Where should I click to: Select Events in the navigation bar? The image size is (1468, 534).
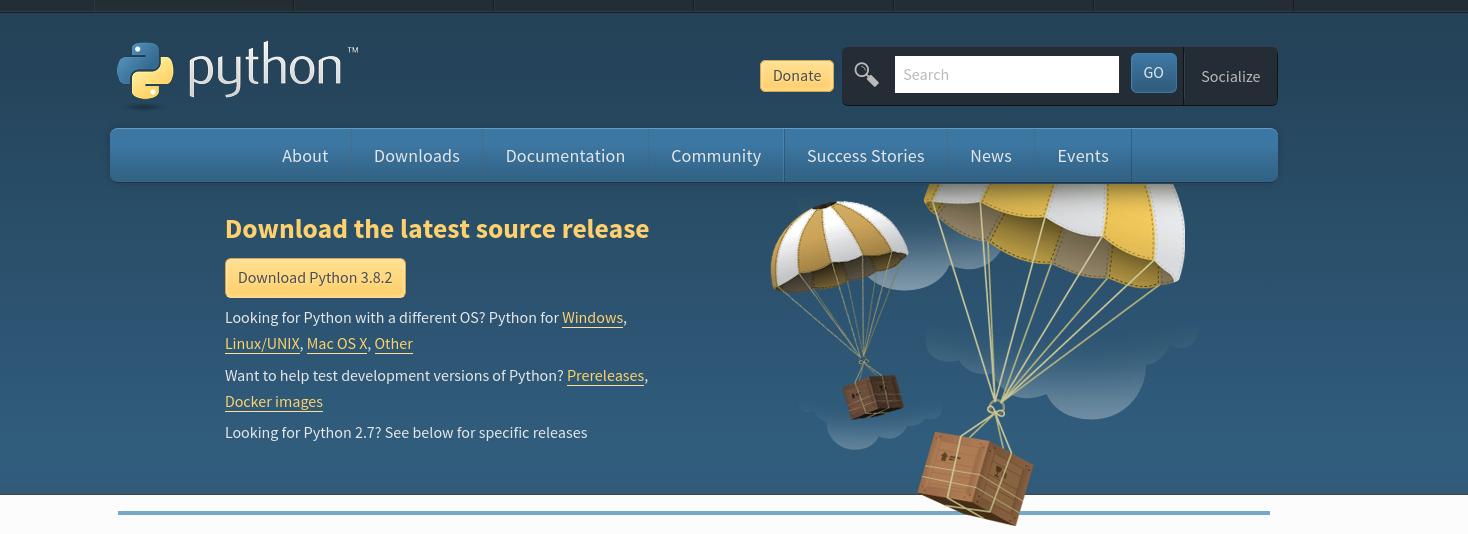click(x=1083, y=156)
